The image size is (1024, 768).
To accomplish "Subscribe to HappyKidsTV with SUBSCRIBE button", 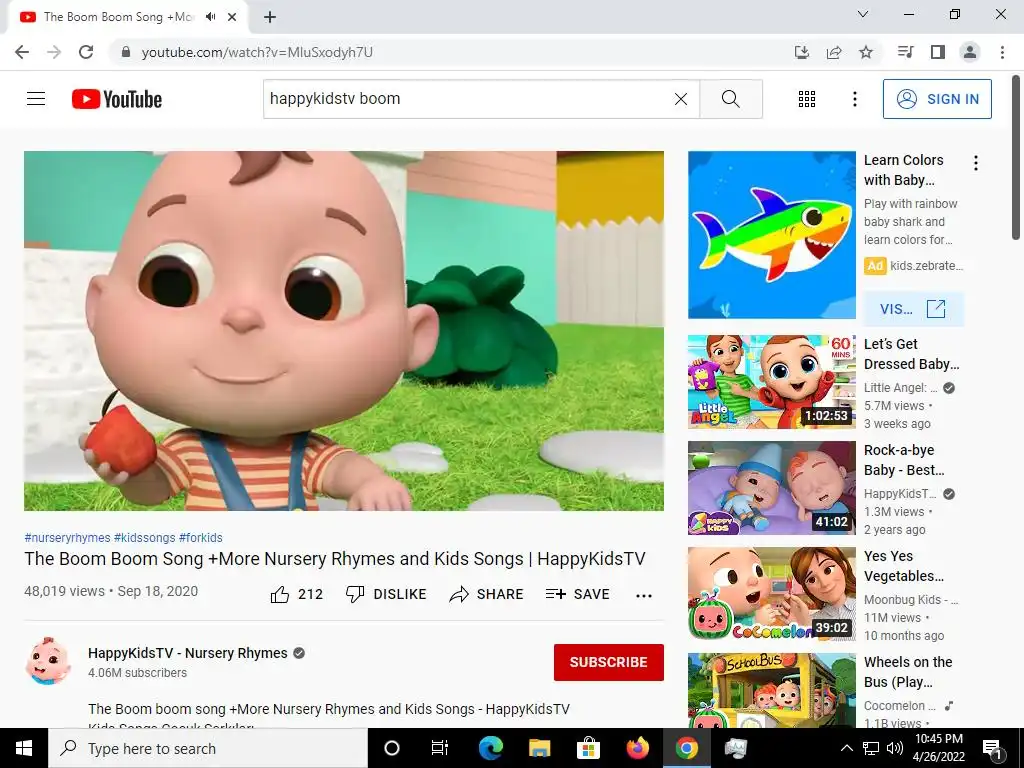I will [609, 662].
